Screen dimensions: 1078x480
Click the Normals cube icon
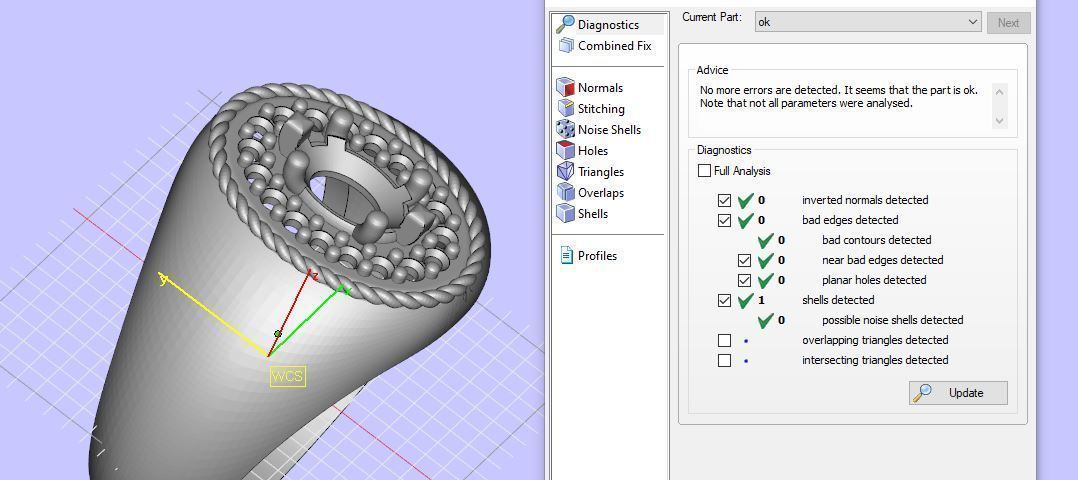(x=565, y=87)
